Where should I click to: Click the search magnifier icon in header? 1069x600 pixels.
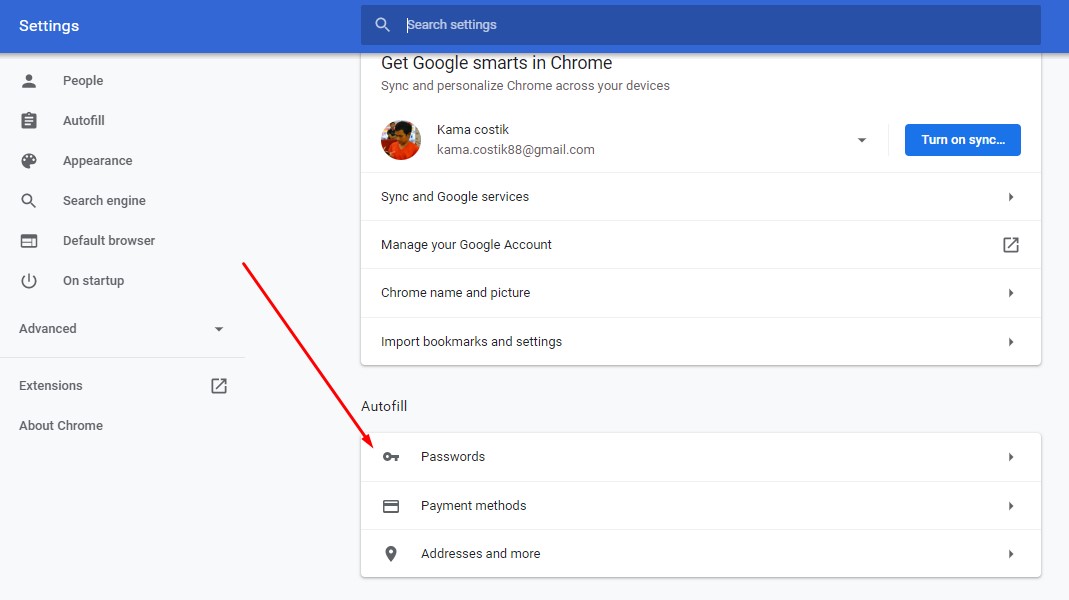382,25
